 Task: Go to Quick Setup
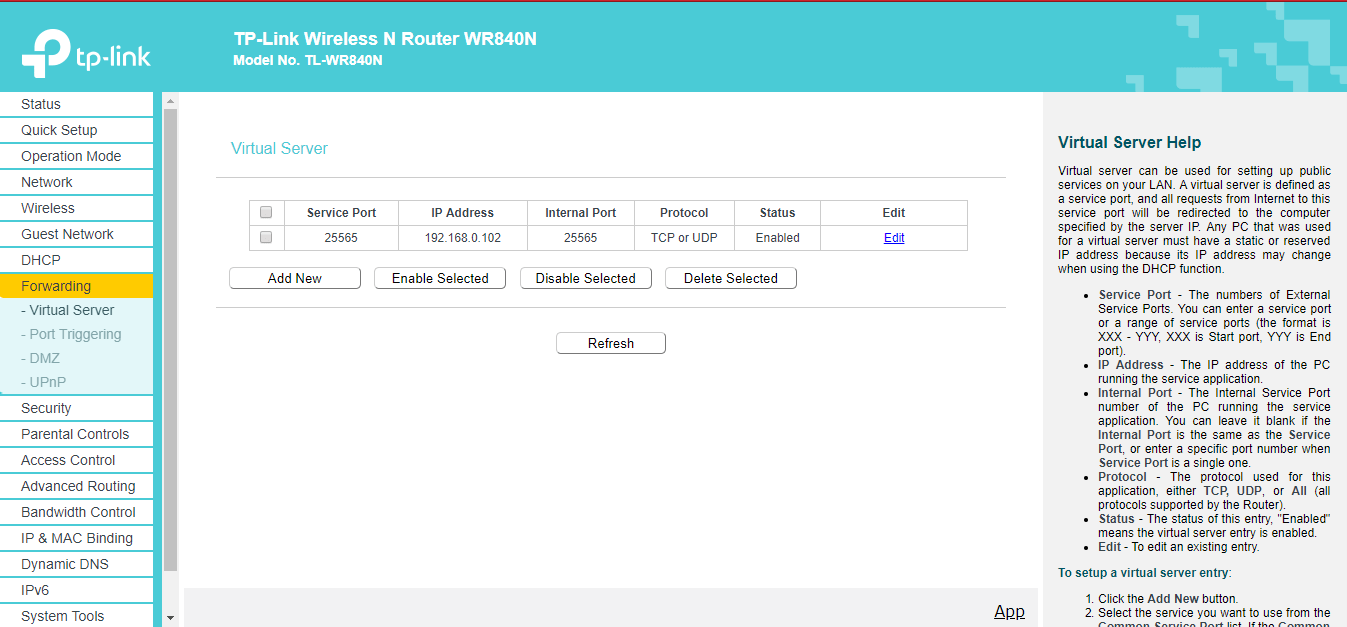coord(76,130)
